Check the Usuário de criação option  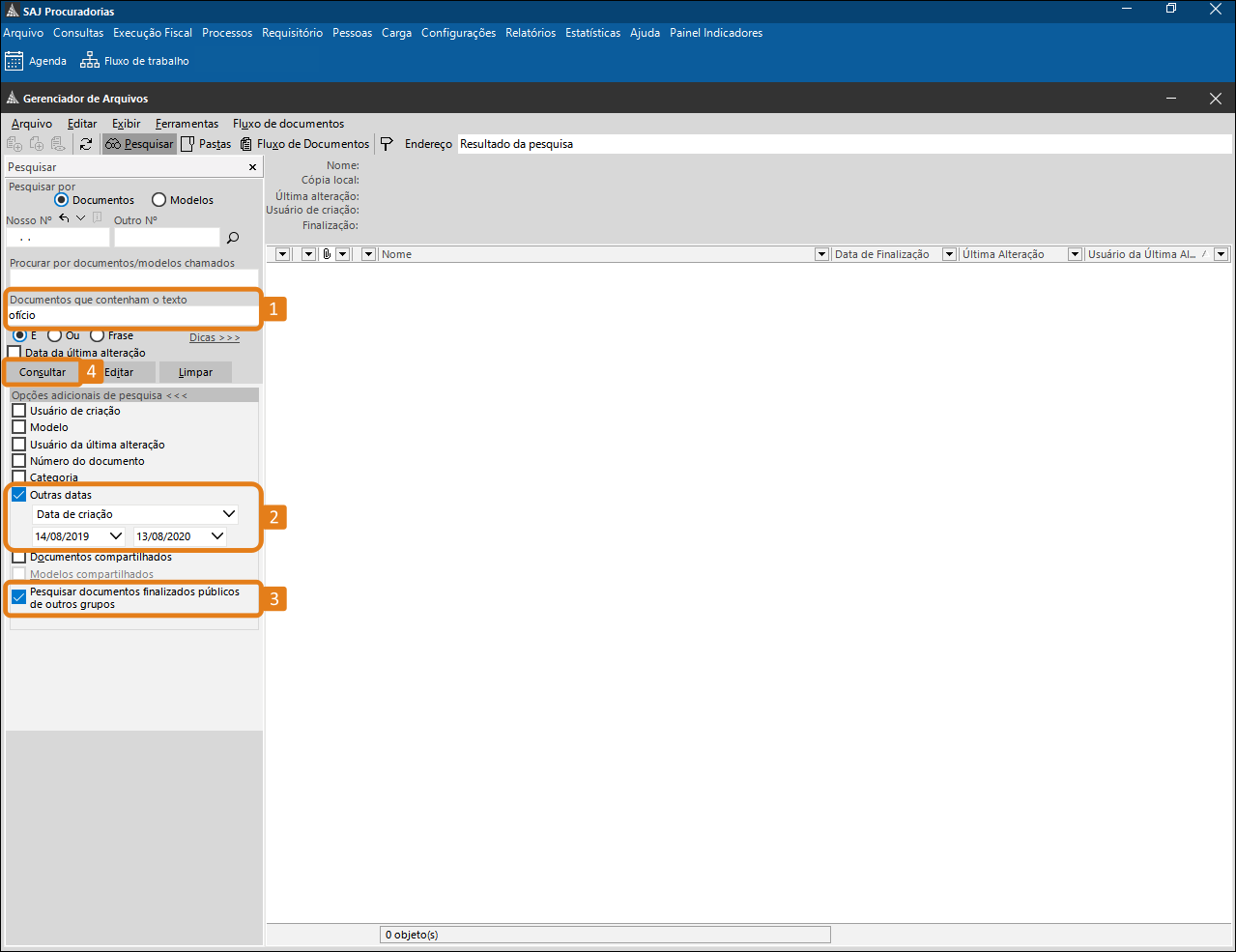(18, 411)
